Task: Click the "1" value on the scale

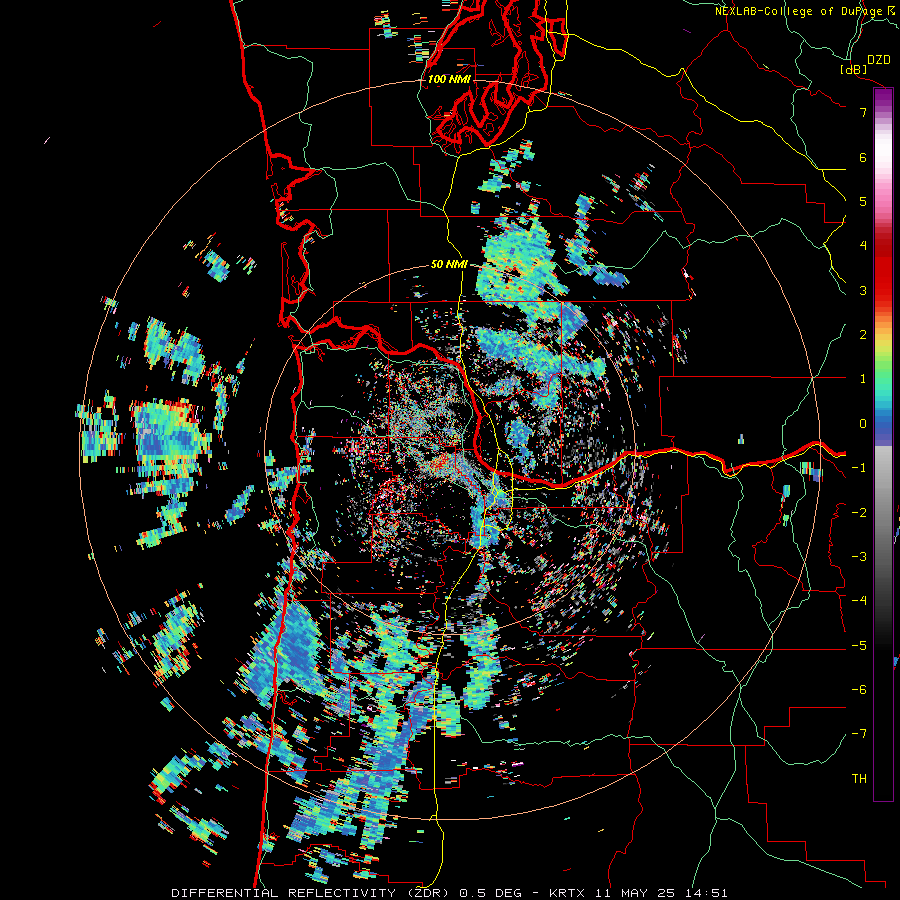Action: pos(863,379)
